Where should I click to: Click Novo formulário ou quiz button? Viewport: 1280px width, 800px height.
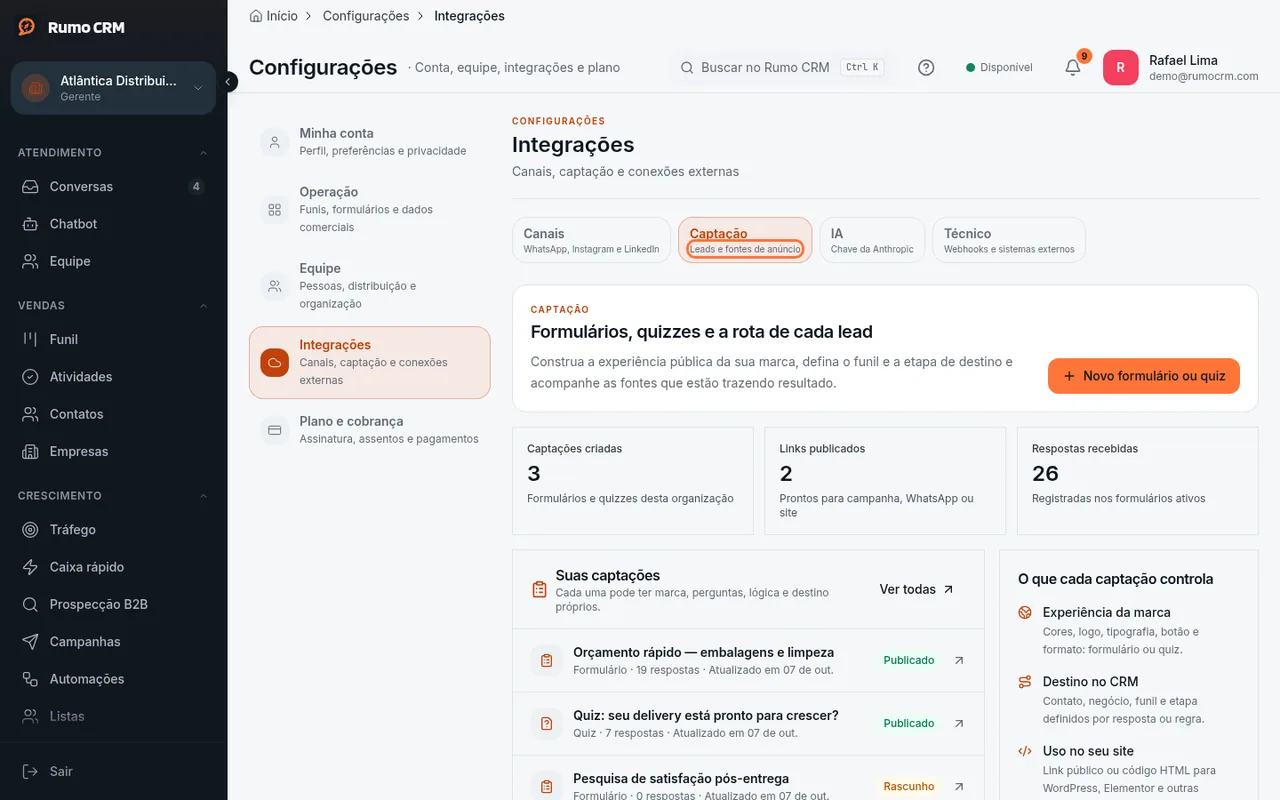pyautogui.click(x=1144, y=376)
